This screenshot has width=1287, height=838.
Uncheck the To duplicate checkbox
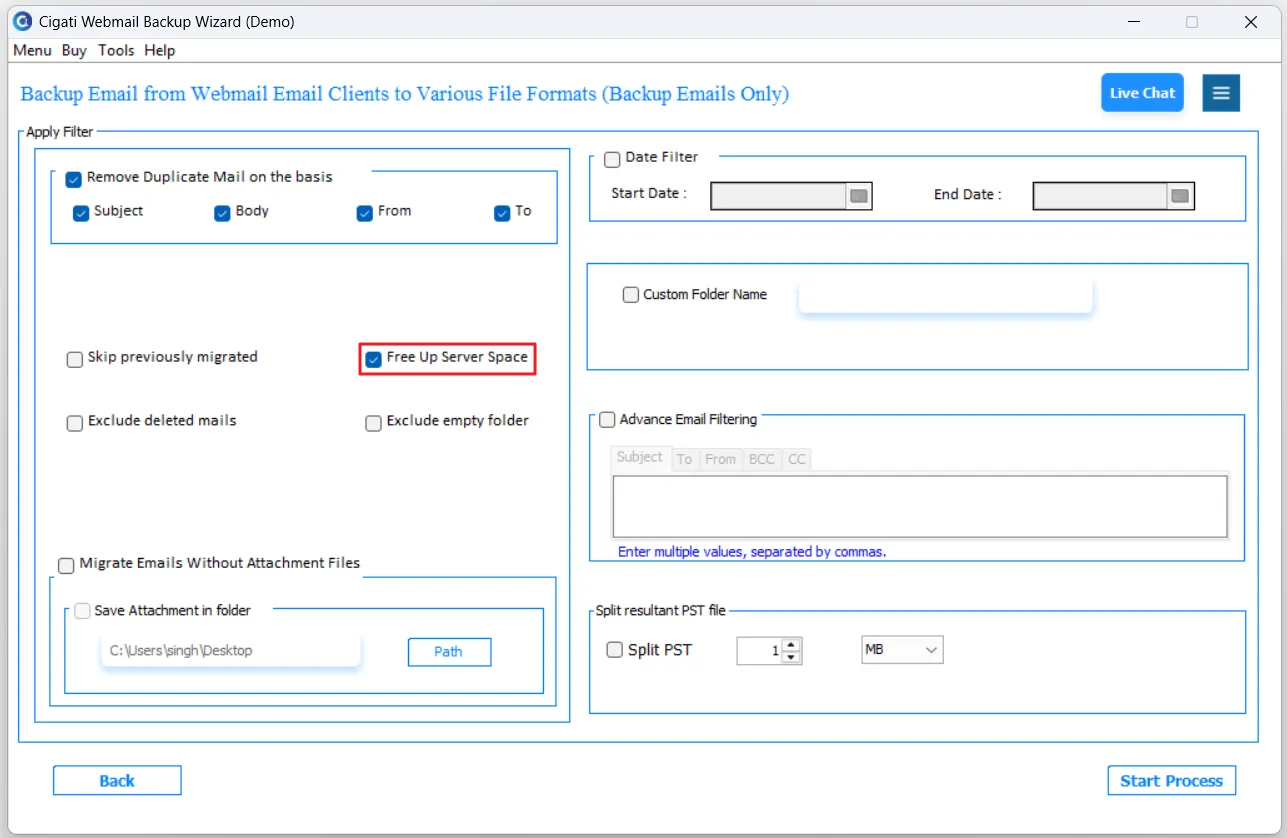(x=502, y=213)
